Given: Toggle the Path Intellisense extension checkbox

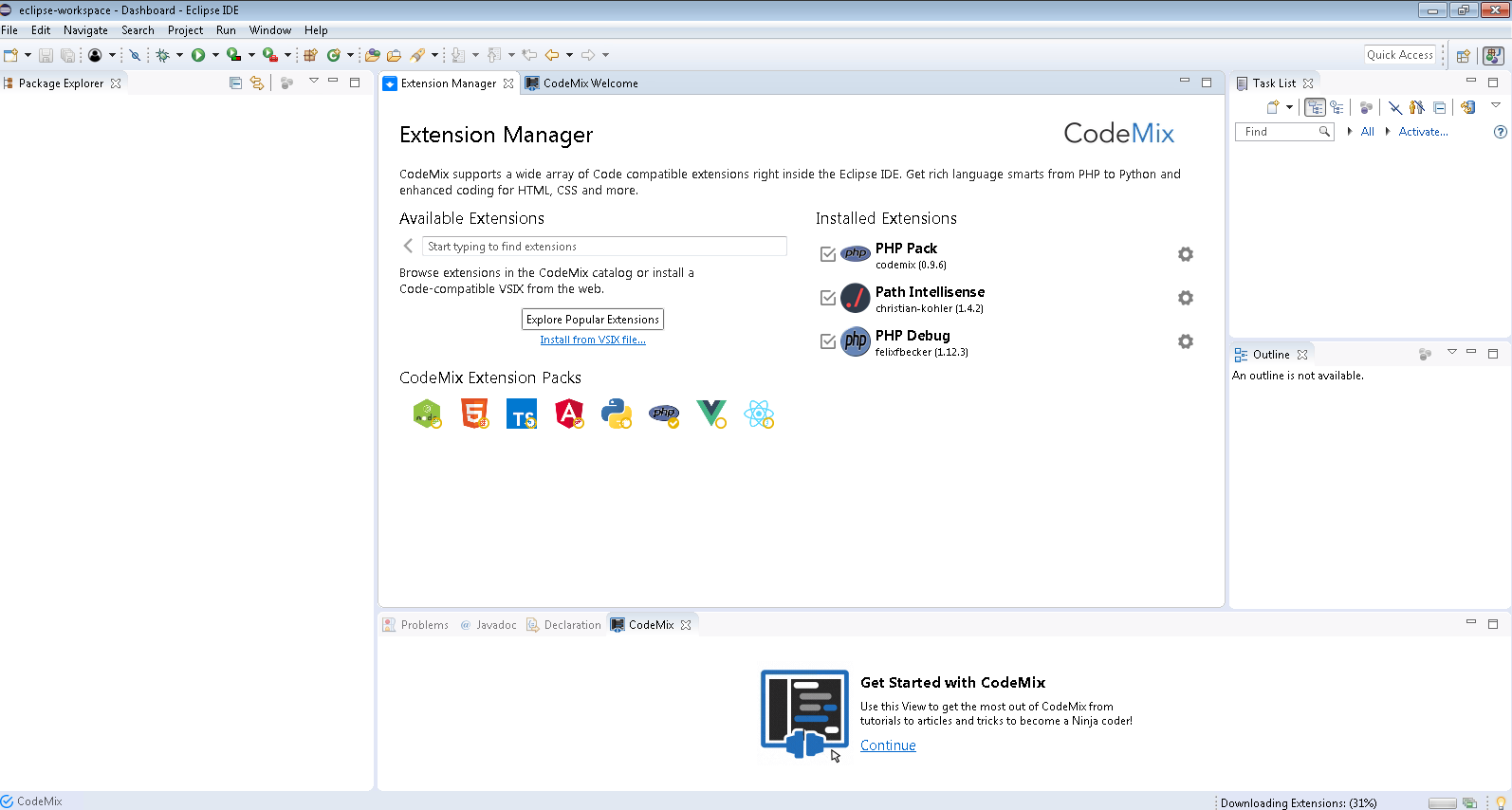Looking at the screenshot, I should [828, 298].
